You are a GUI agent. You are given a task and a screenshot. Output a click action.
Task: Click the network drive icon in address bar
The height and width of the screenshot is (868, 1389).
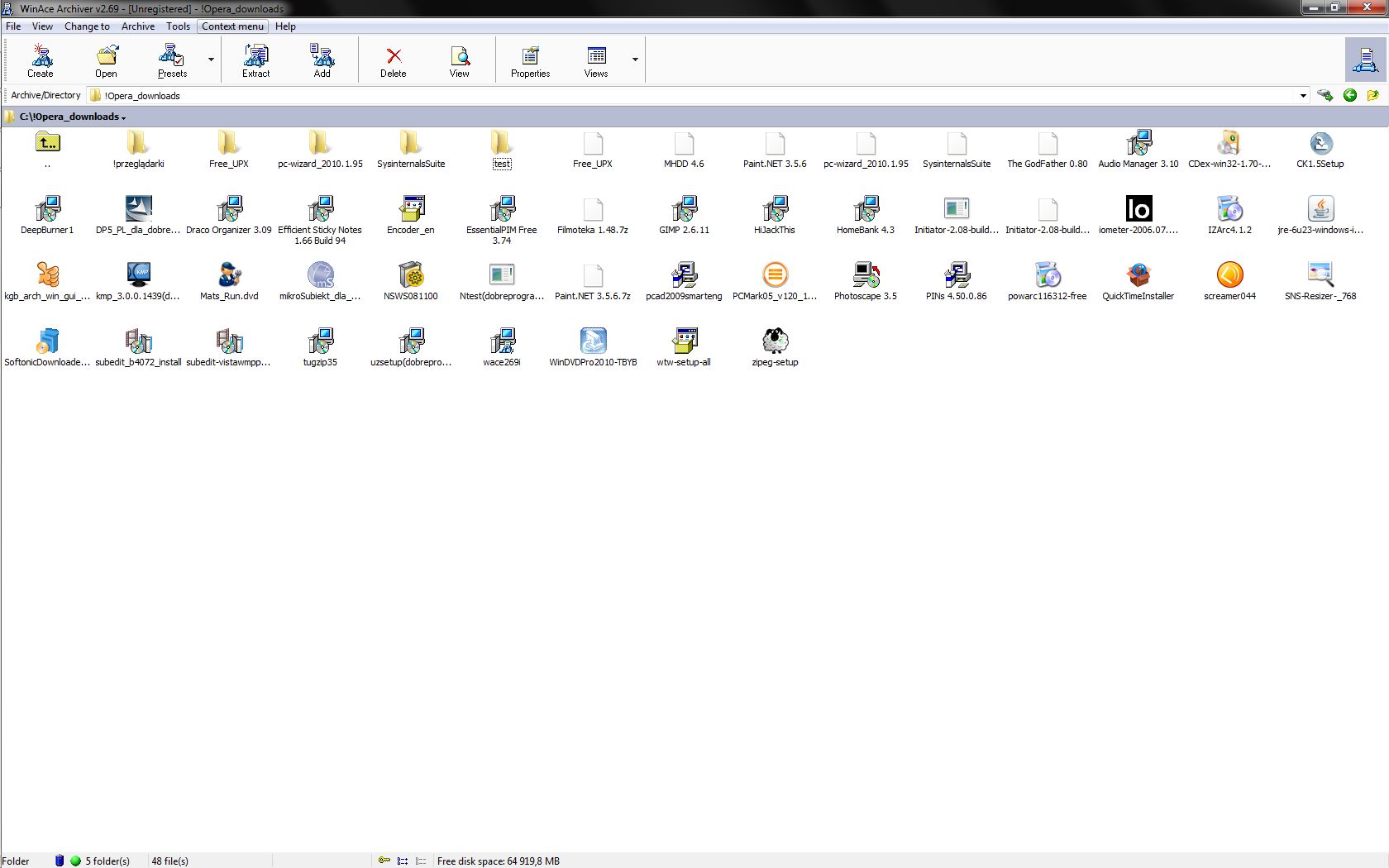pyautogui.click(x=1325, y=95)
